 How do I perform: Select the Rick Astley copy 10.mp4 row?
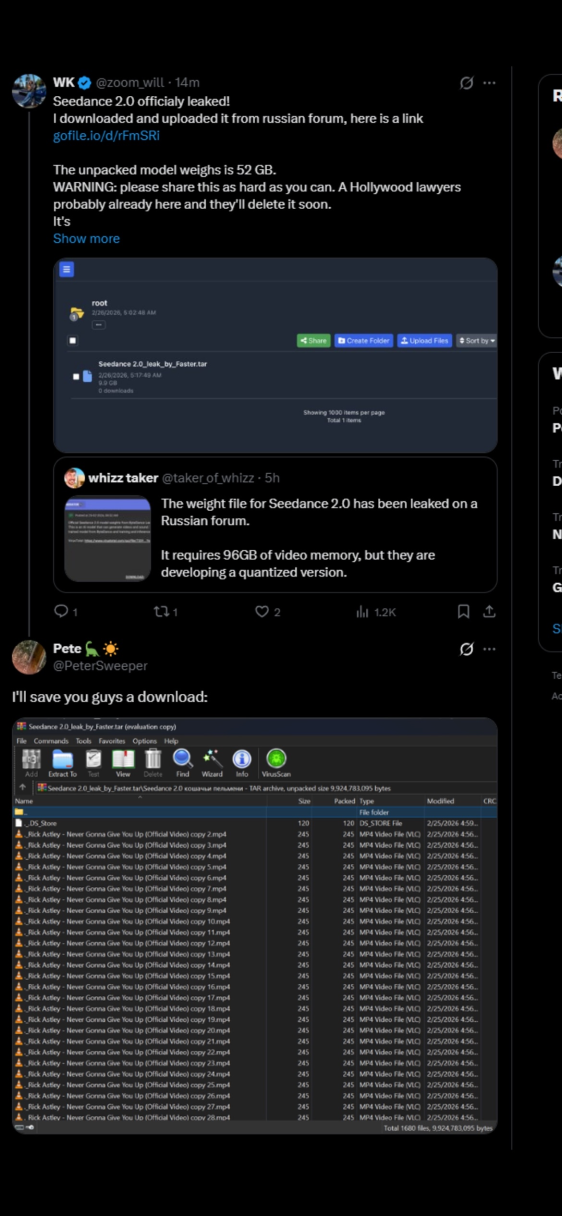click(x=255, y=921)
